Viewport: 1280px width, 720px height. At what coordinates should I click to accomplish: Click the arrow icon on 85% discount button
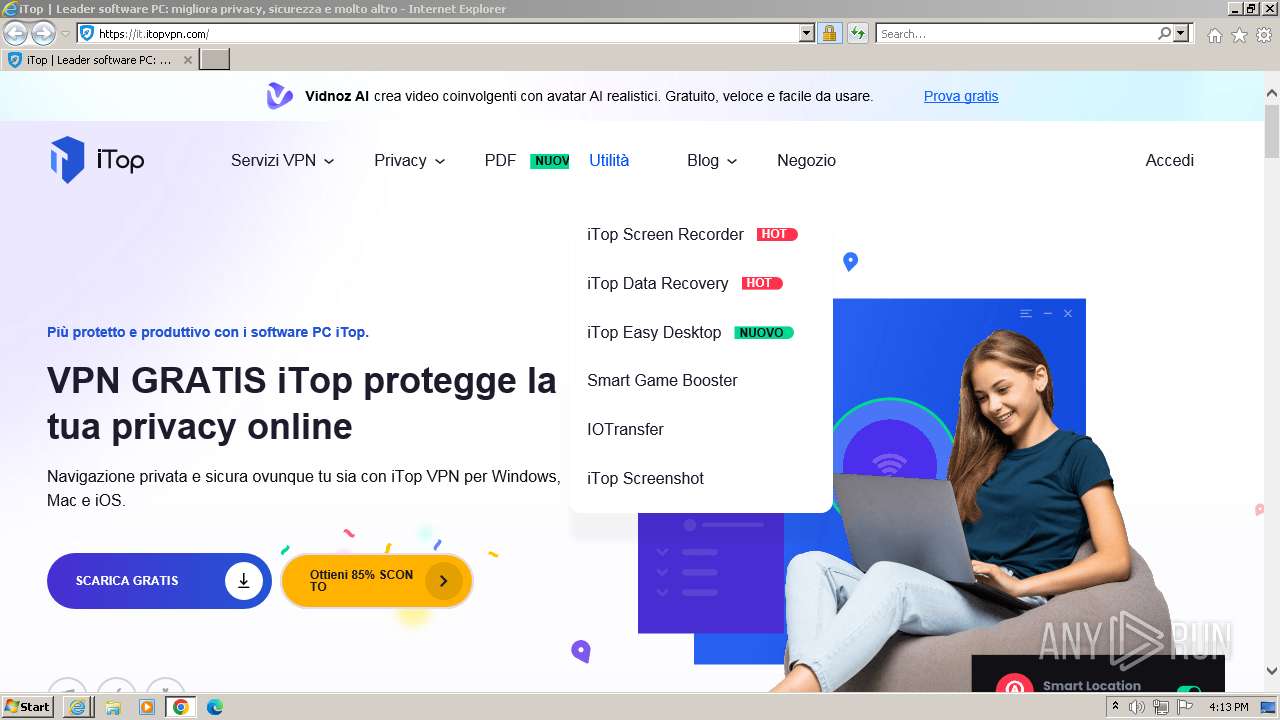pos(443,581)
